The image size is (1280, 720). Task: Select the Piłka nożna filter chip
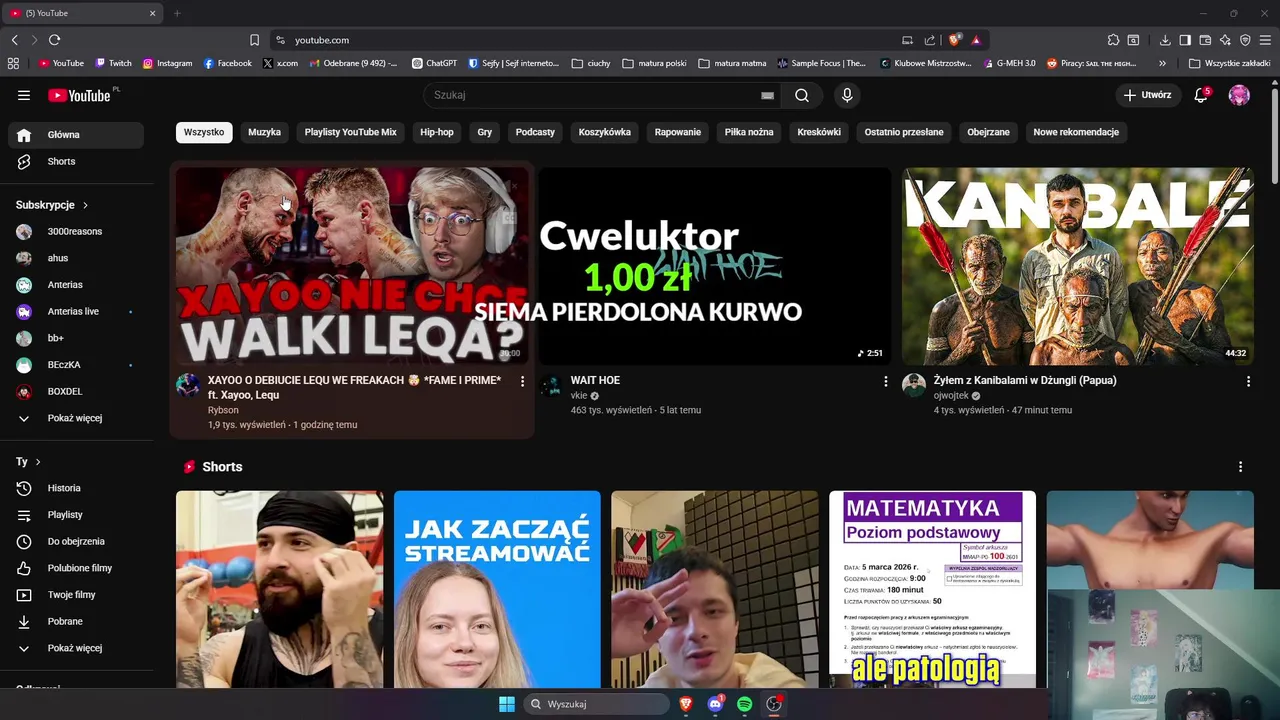pyautogui.click(x=749, y=132)
